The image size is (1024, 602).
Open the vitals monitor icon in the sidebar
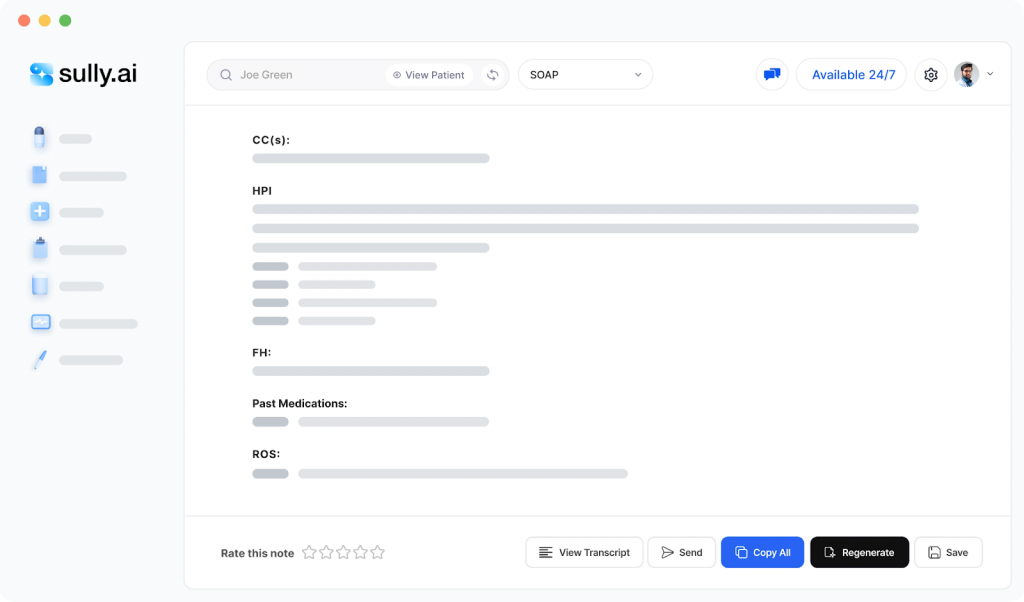pyautogui.click(x=40, y=322)
